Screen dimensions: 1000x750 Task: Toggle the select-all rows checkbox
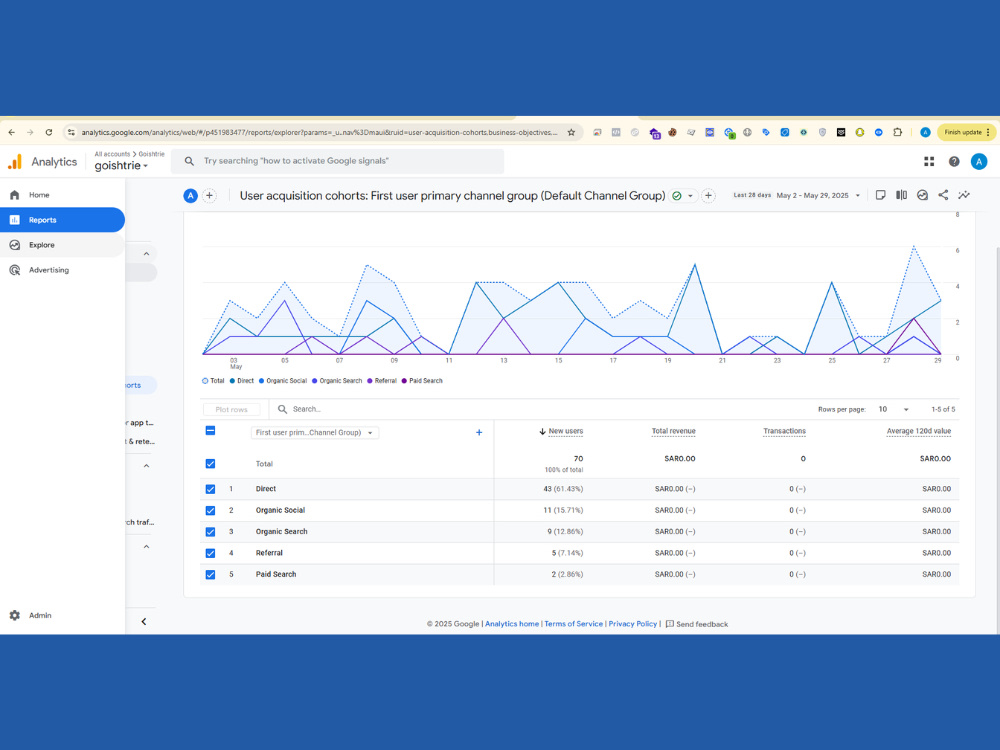pyautogui.click(x=210, y=430)
